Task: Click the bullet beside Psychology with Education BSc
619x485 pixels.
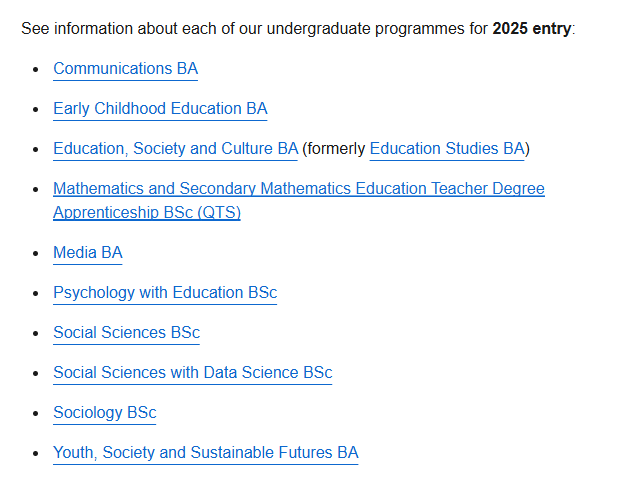Action: coord(36,293)
